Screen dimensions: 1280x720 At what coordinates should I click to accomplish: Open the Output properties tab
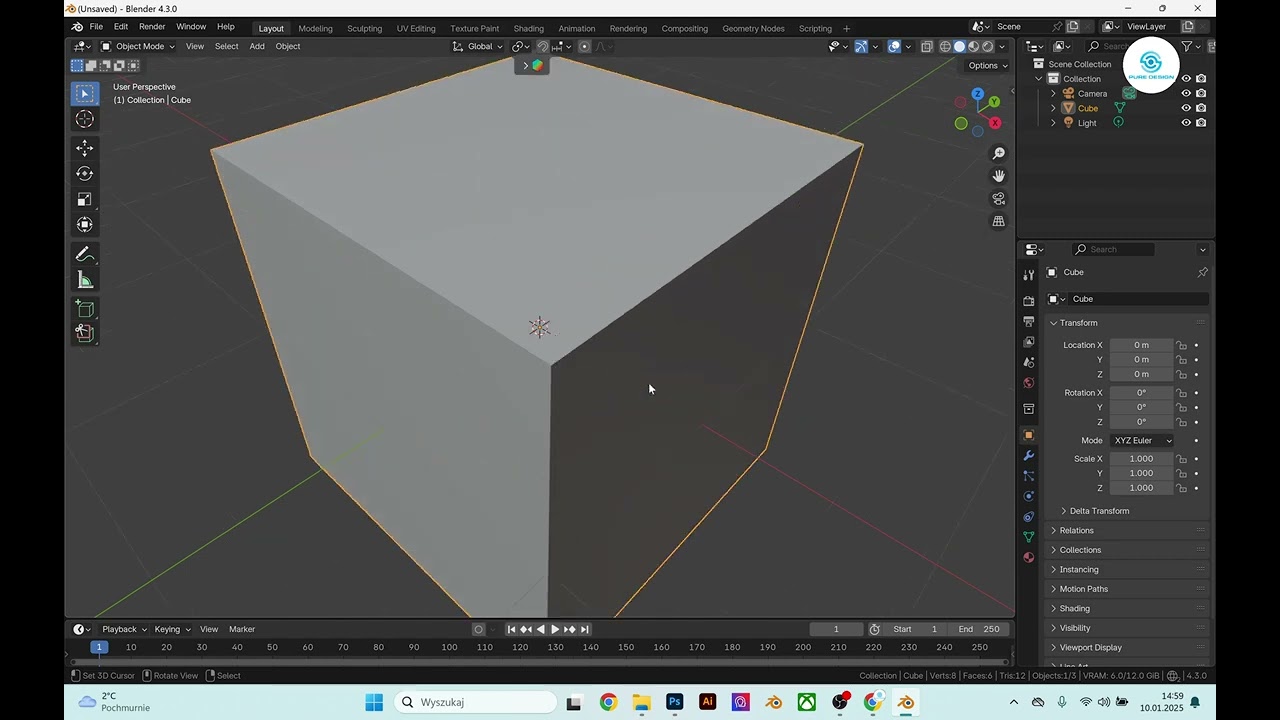click(x=1028, y=321)
